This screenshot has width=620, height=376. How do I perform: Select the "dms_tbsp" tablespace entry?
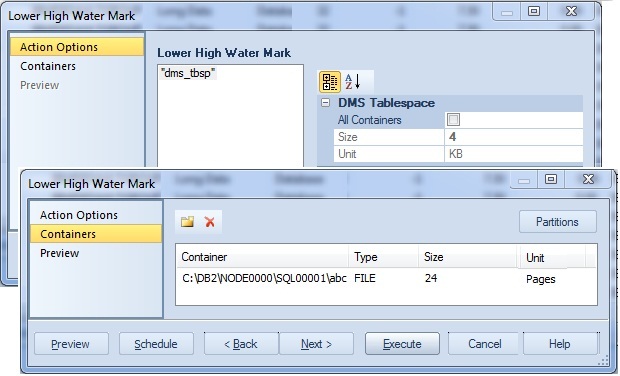tap(188, 73)
